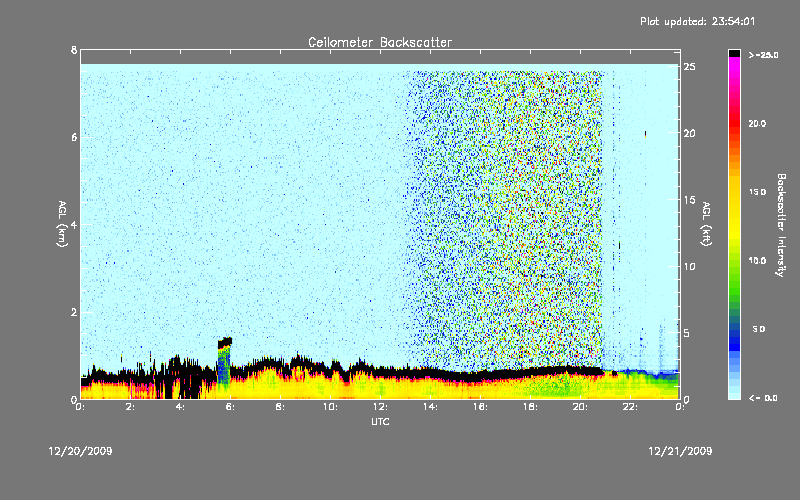Click the 4 km tick label
The height and width of the screenshot is (500, 800).
pyautogui.click(x=74, y=224)
